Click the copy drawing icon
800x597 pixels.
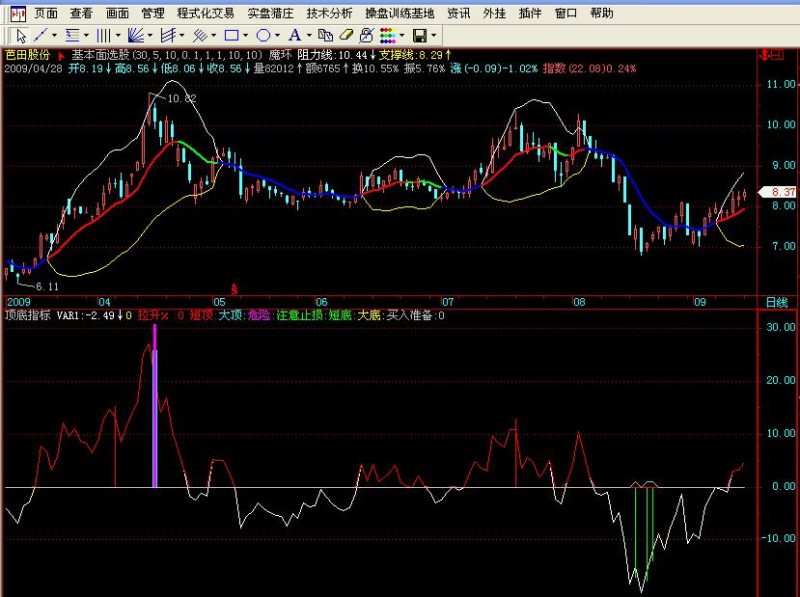[325, 35]
